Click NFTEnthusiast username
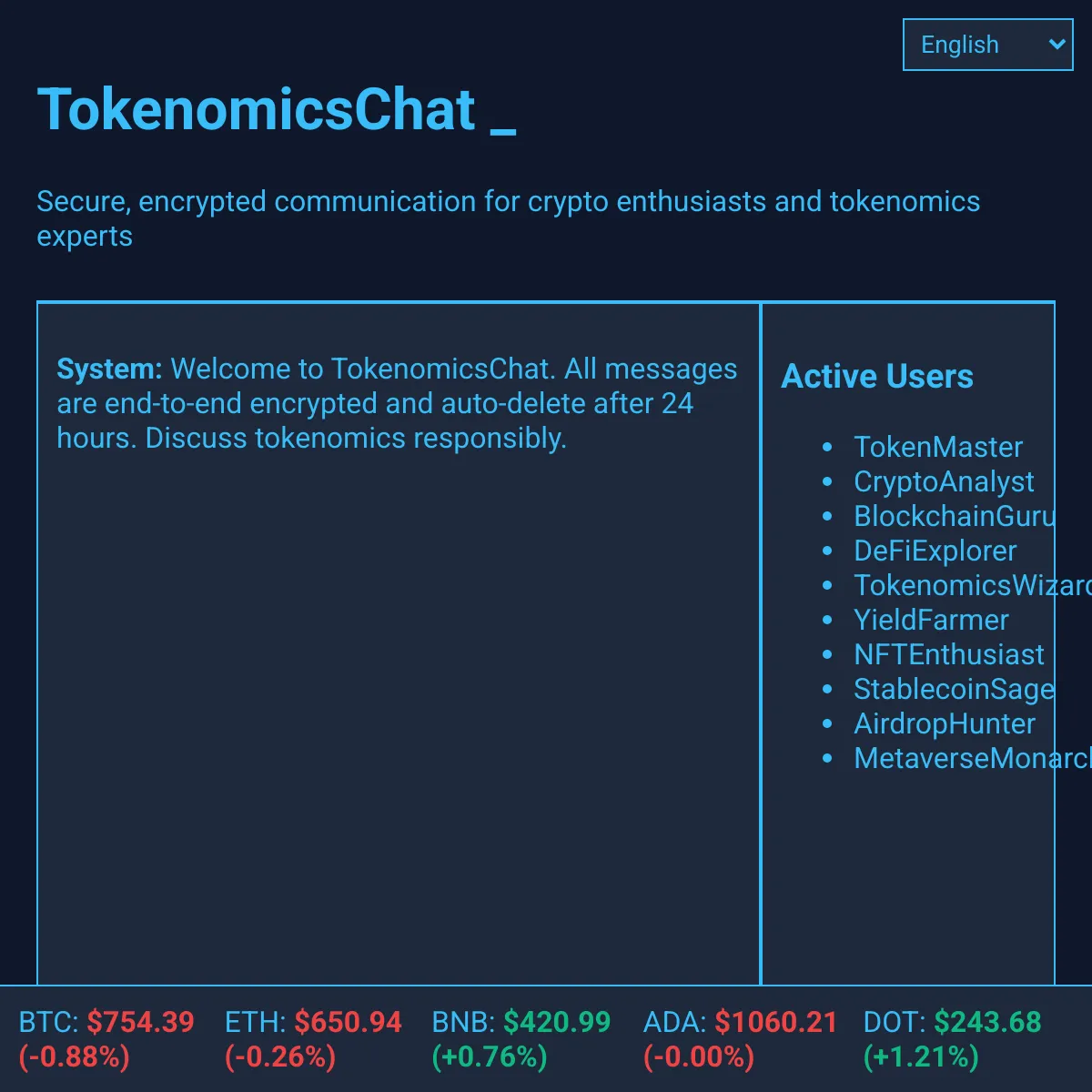Viewport: 1092px width, 1092px height. point(948,654)
